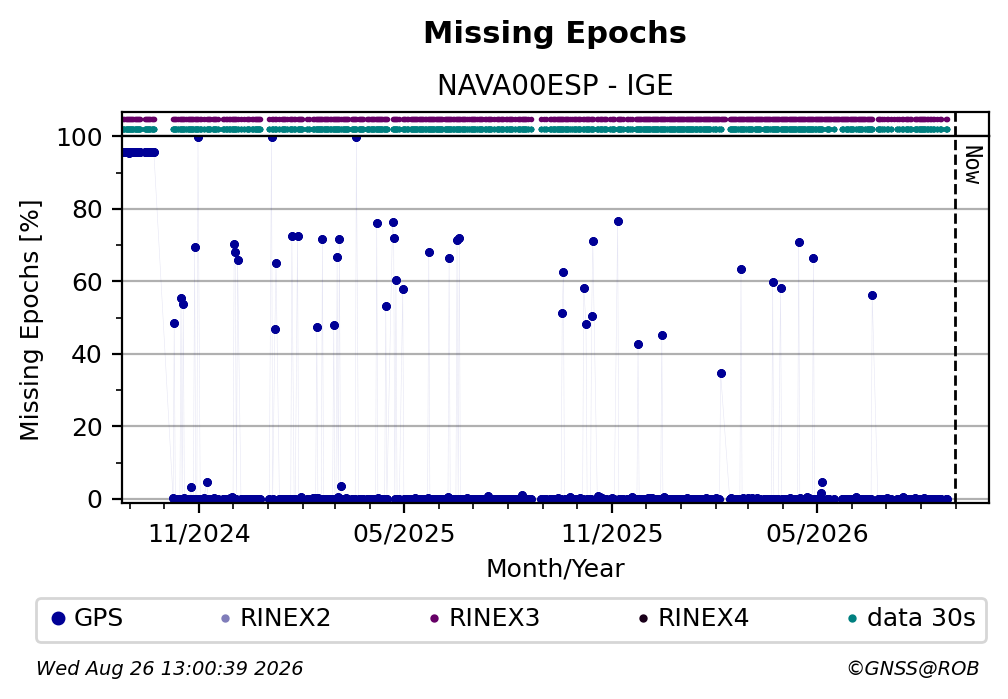Click the 11/2024 x-axis tick label
The width and height of the screenshot is (1008, 699).
[199, 534]
